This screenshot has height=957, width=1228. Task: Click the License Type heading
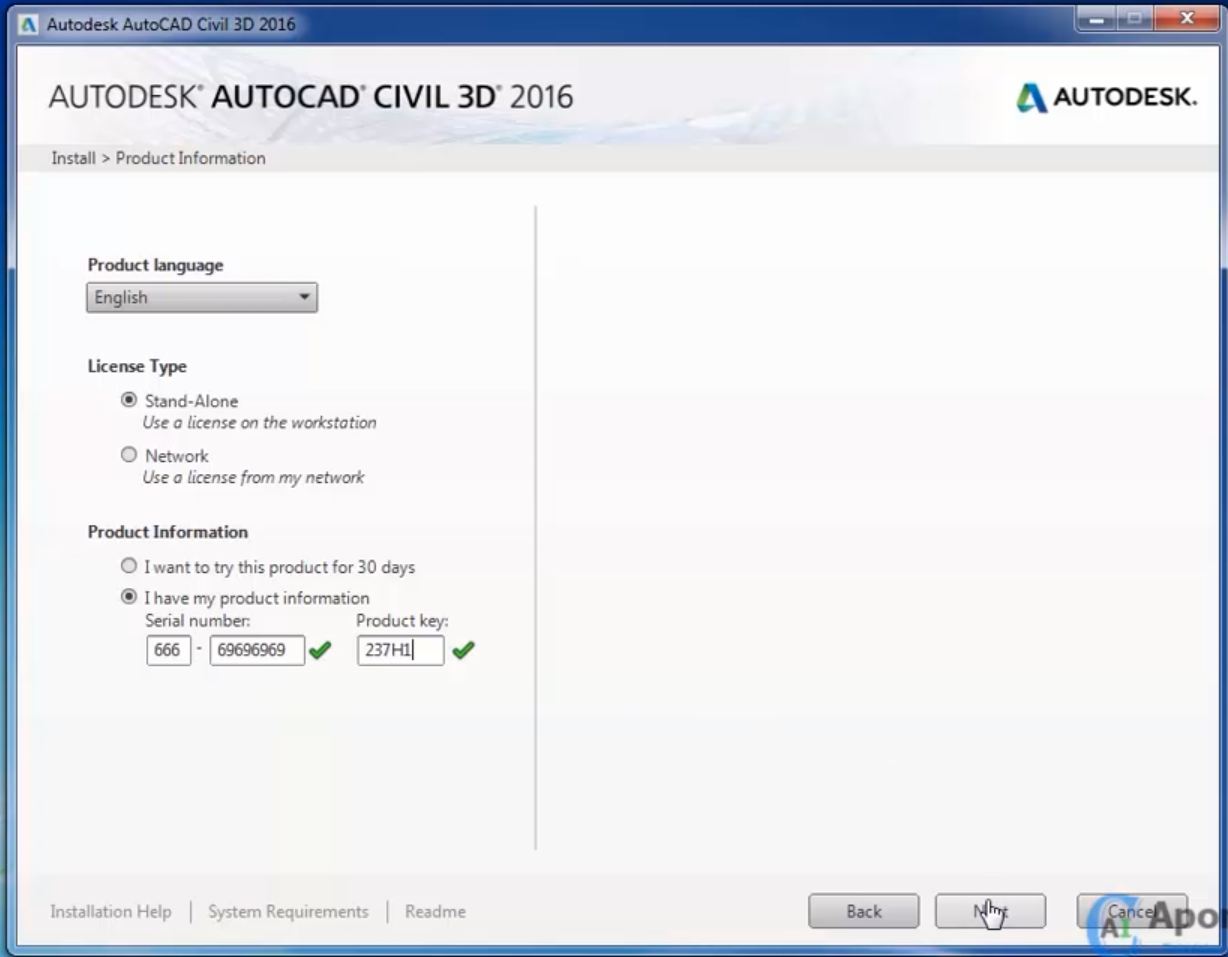(x=137, y=366)
